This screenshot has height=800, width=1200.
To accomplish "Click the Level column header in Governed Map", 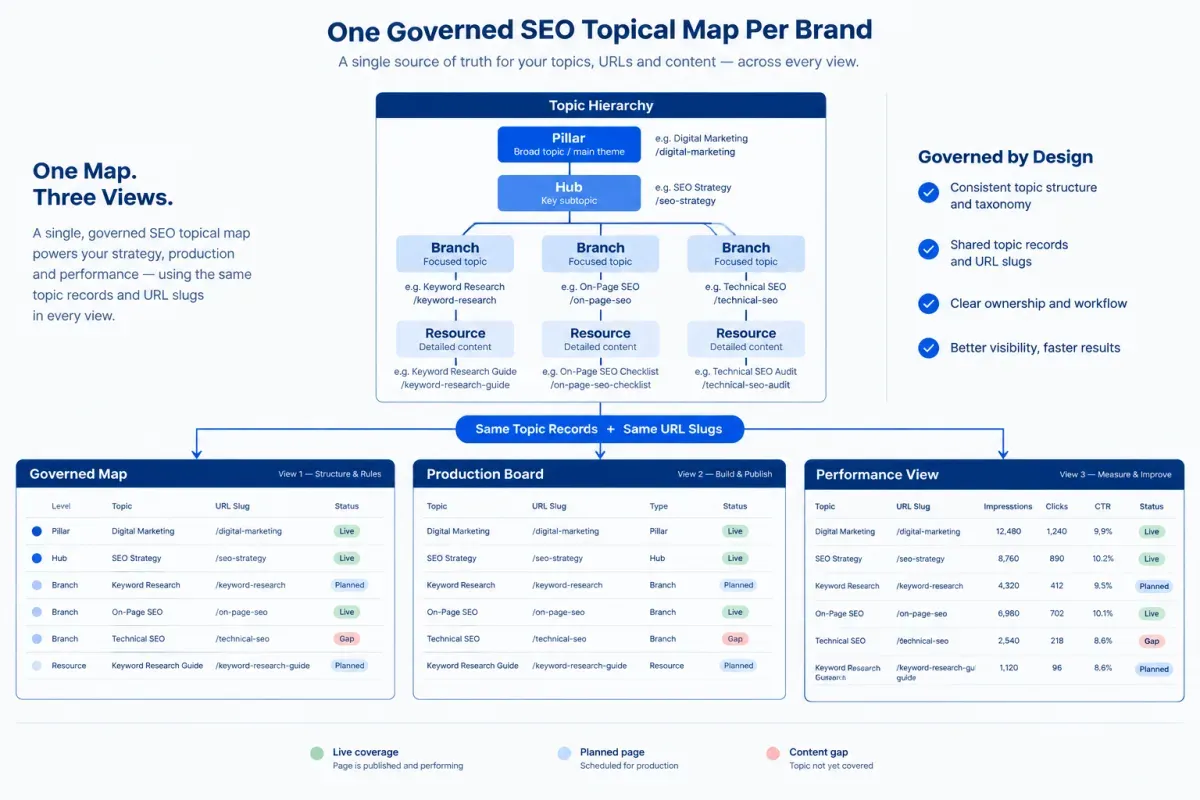I will pos(61,506).
